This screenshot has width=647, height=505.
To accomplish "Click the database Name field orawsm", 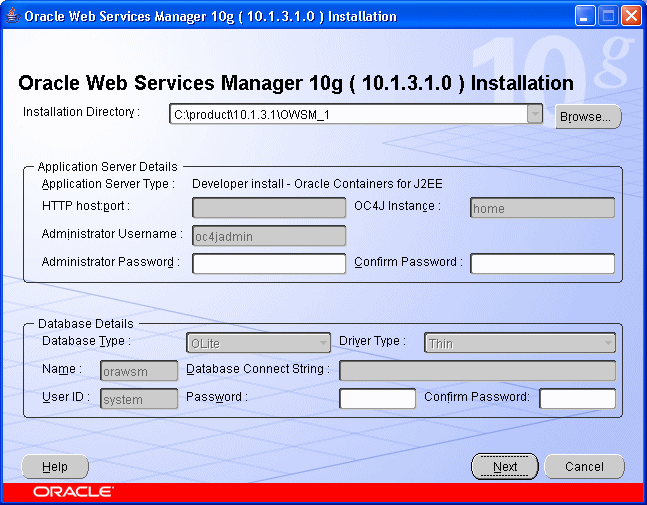I will 139,371.
